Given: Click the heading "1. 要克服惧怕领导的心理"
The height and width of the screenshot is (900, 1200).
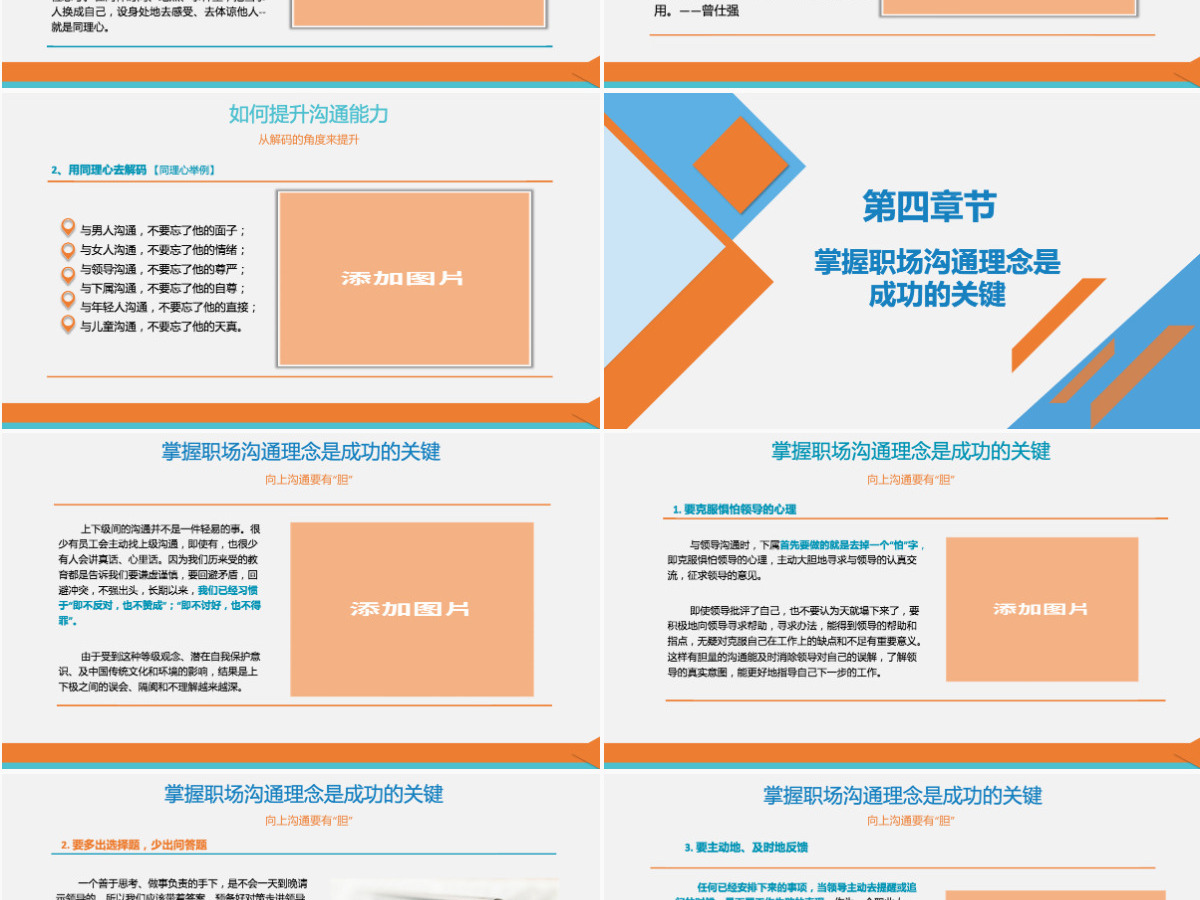Looking at the screenshot, I should (735, 509).
